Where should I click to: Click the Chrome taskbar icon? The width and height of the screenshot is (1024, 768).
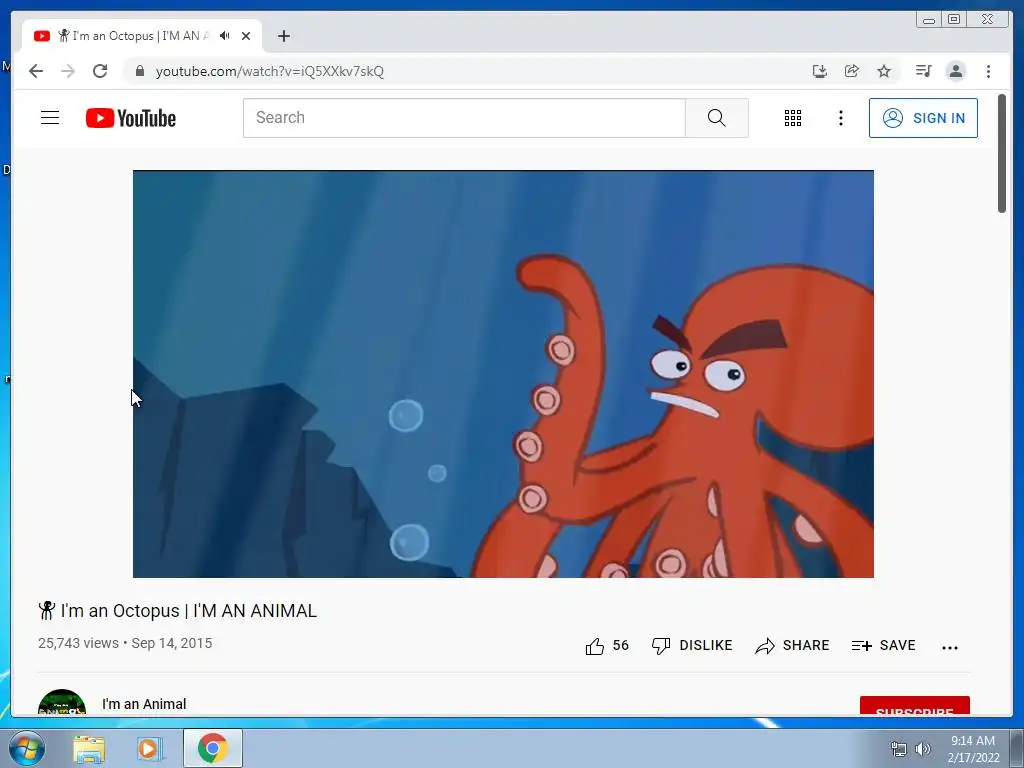tap(212, 748)
